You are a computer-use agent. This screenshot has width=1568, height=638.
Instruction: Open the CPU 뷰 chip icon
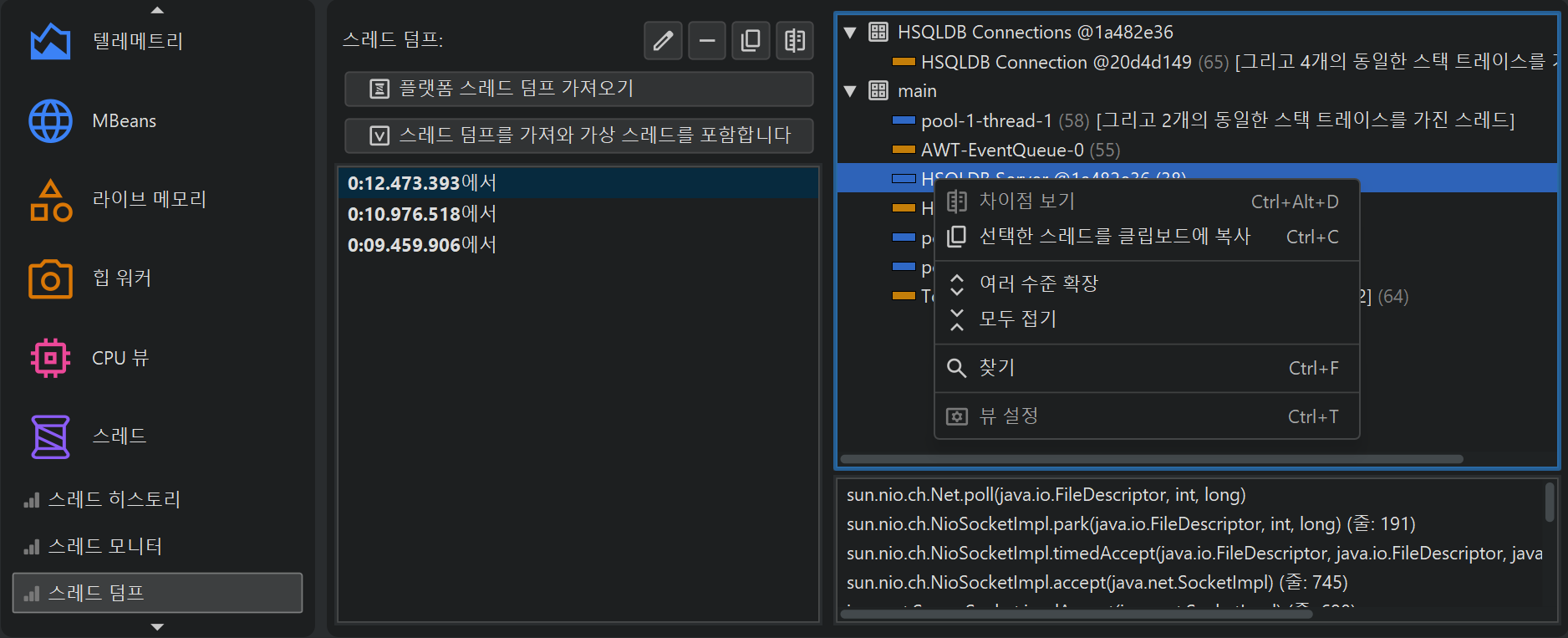(x=50, y=358)
